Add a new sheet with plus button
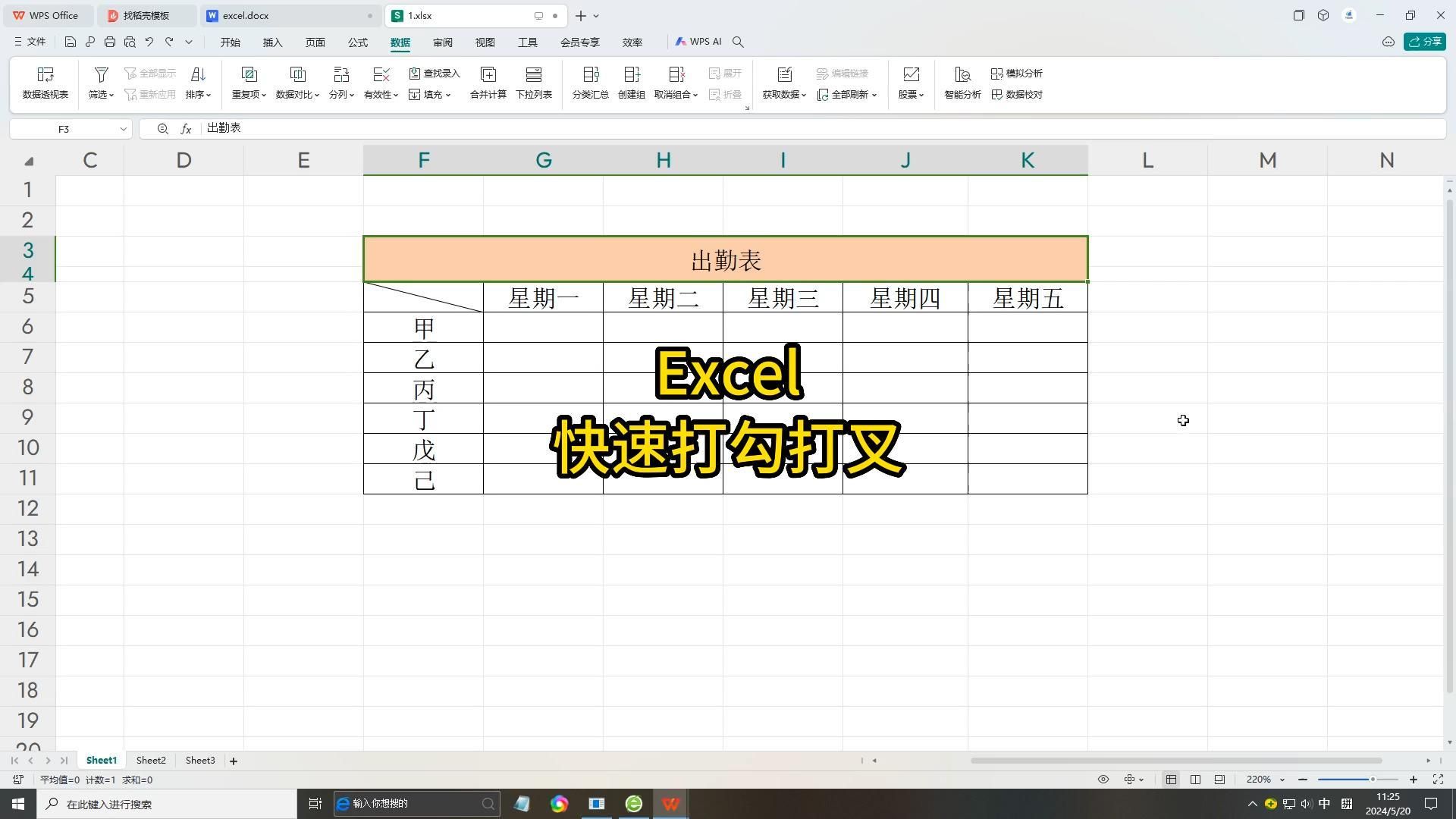 click(234, 761)
